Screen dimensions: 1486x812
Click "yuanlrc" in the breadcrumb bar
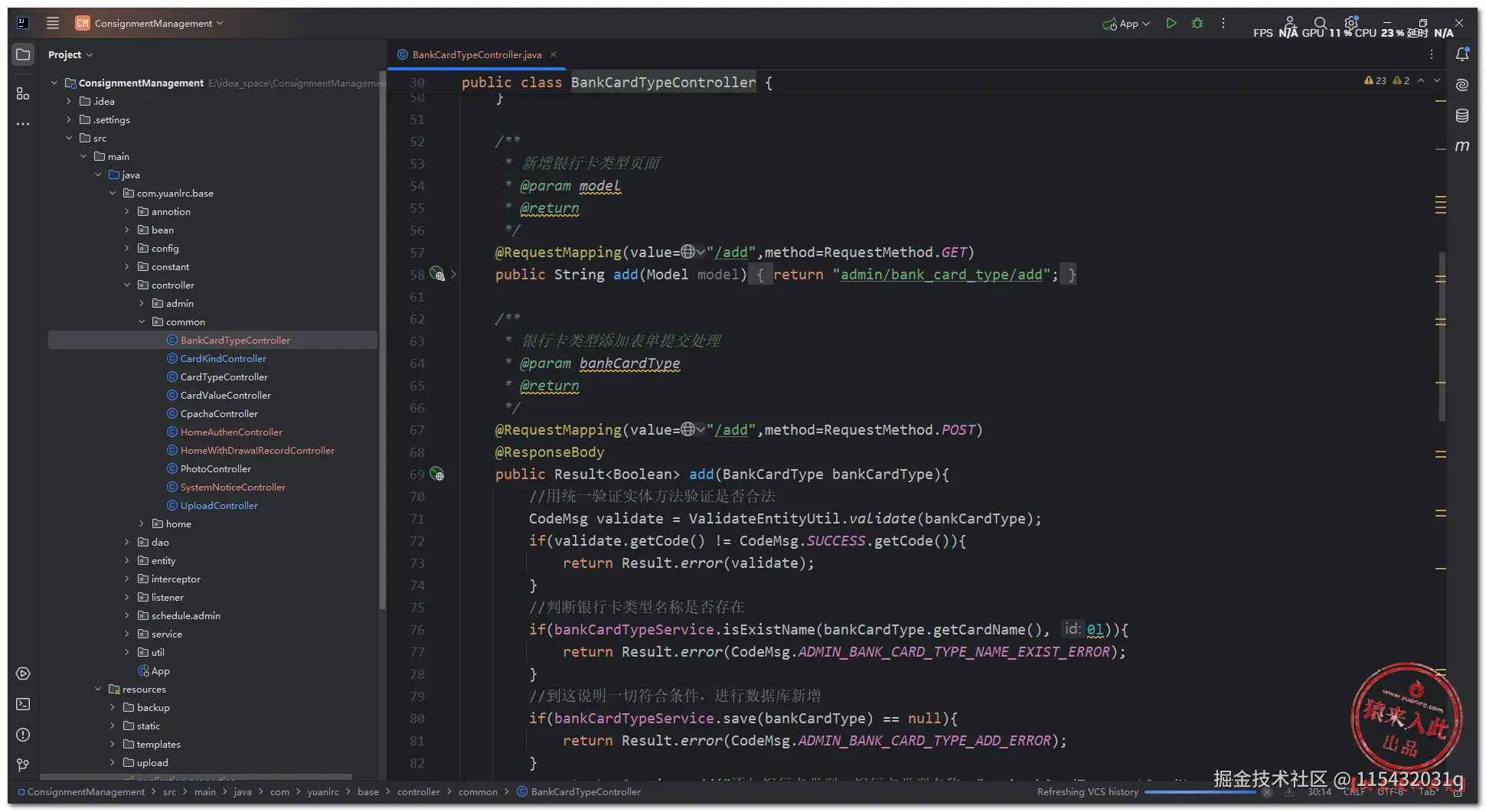[x=323, y=791]
